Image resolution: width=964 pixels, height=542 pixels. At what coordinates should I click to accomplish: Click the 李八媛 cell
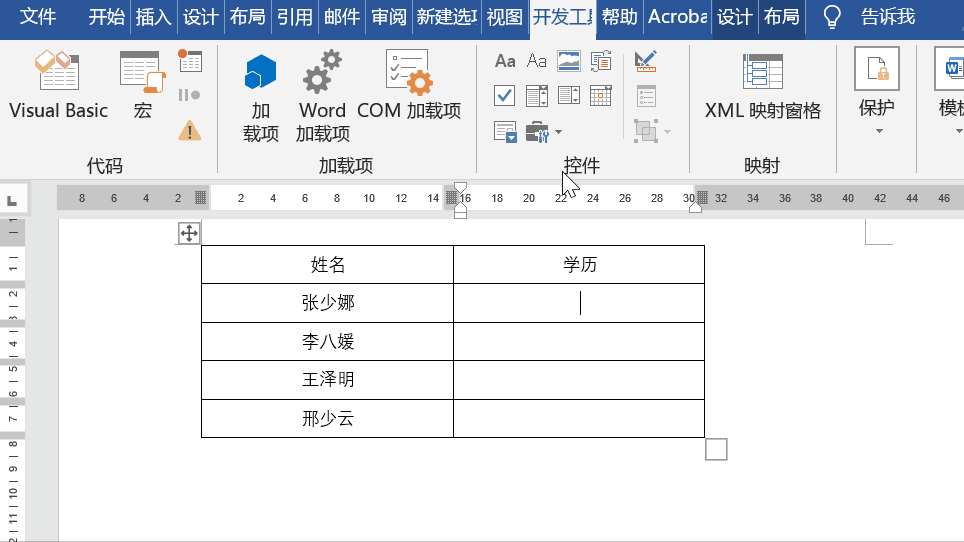[x=328, y=342]
